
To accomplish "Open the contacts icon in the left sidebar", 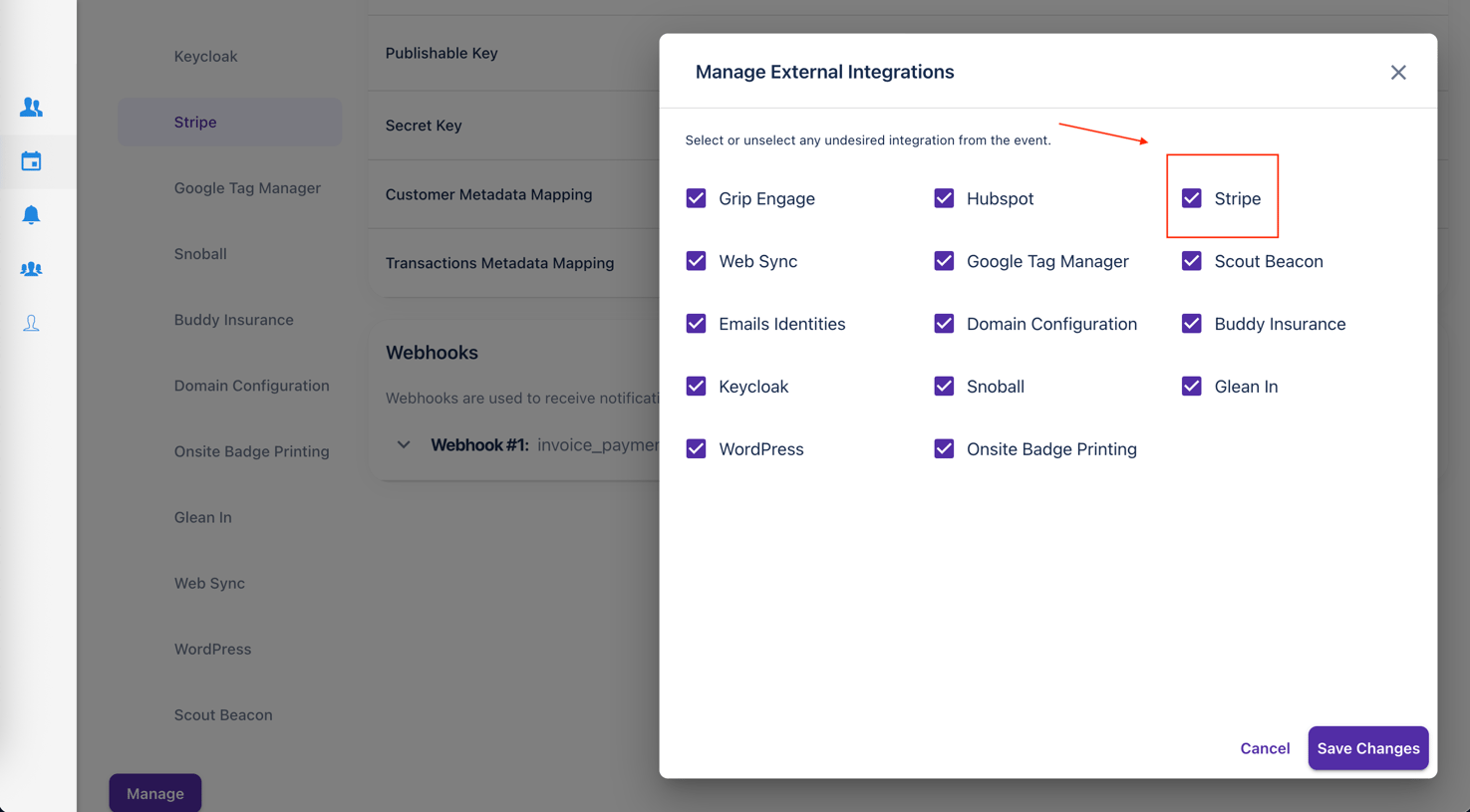I will [31, 107].
